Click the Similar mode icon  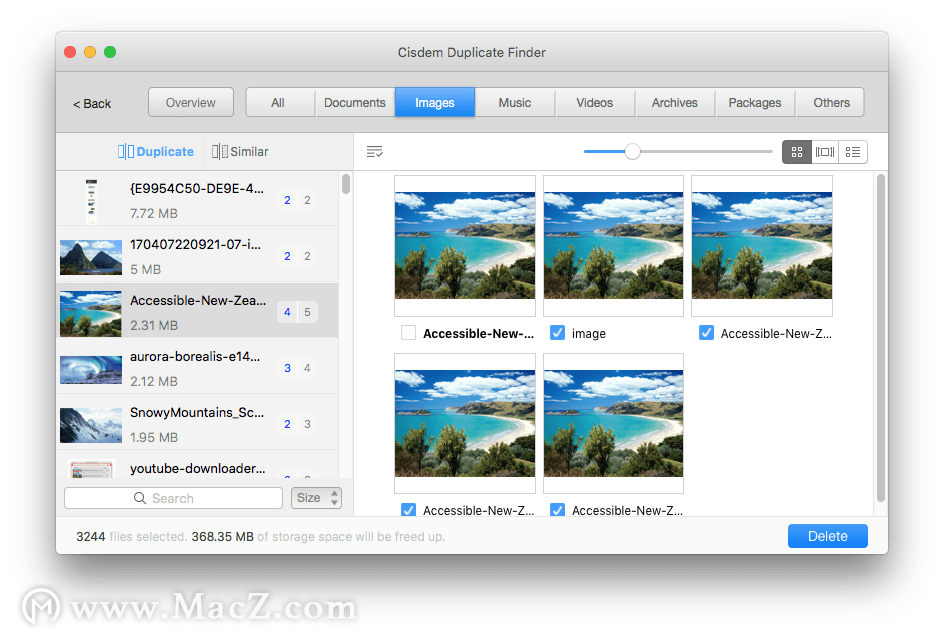(220, 152)
